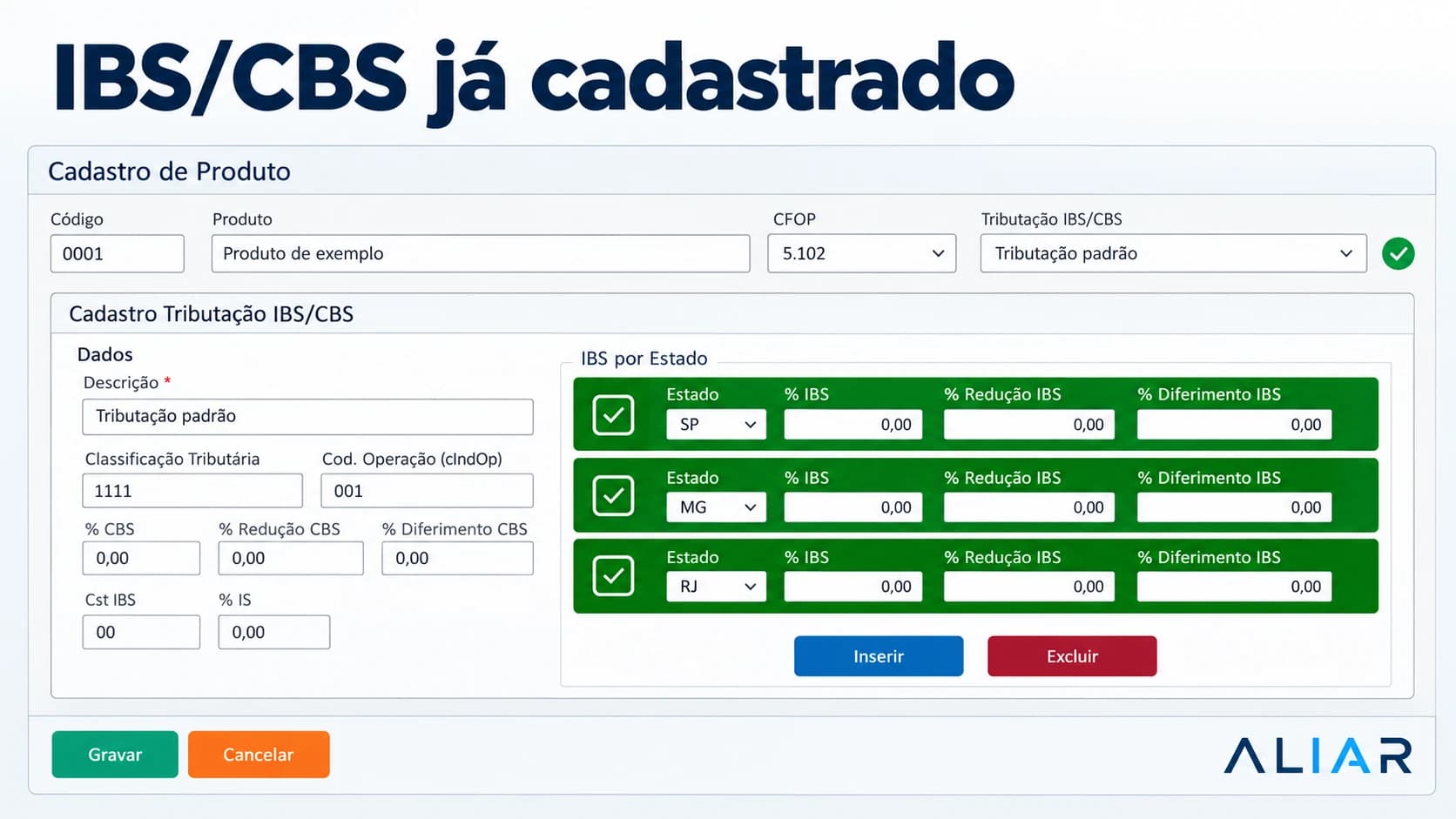The width and height of the screenshot is (1456, 819).
Task: Click the % IBS field in SP row
Action: (x=853, y=424)
